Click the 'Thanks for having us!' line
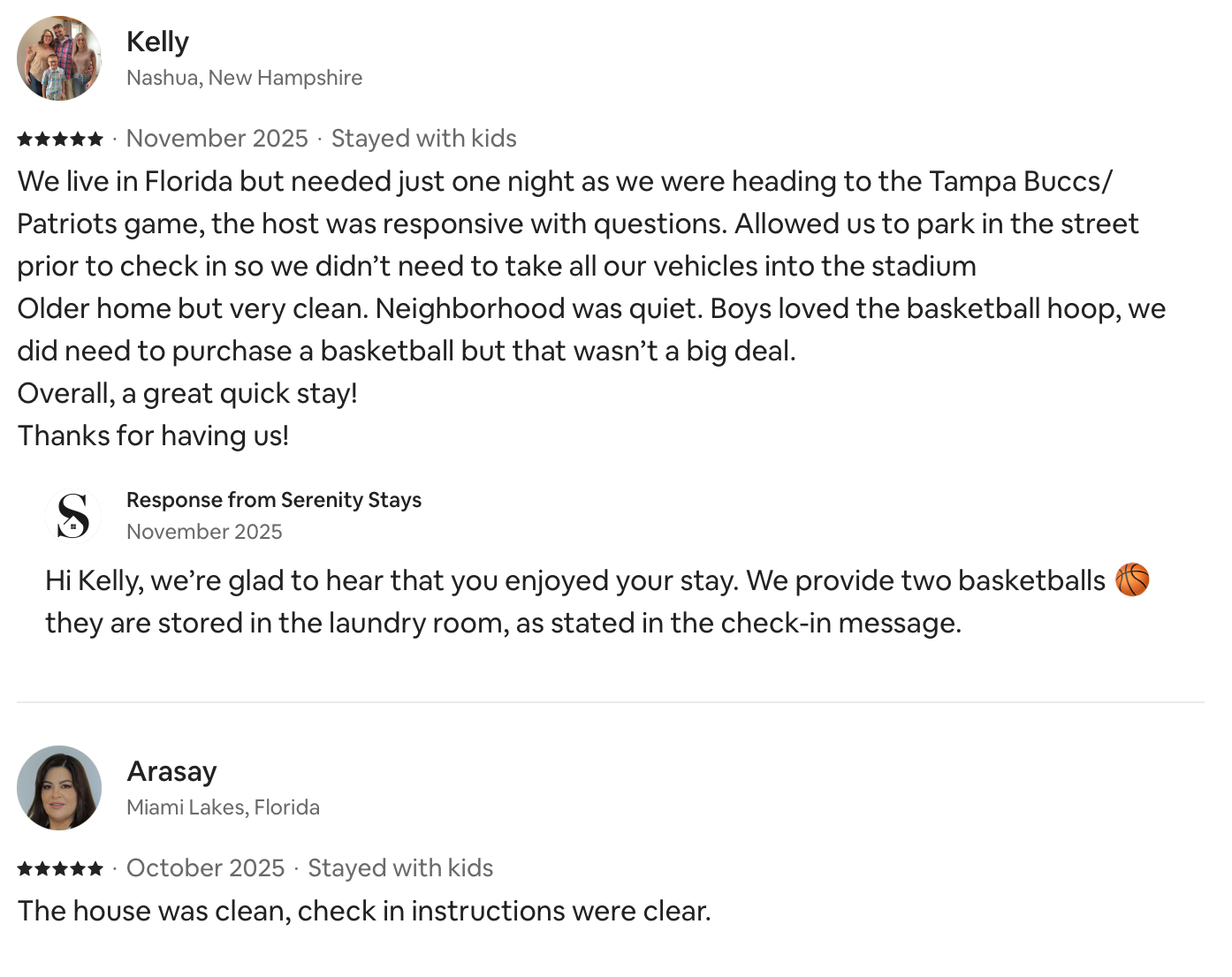Viewport: 1232px width, 977px height. (x=153, y=435)
